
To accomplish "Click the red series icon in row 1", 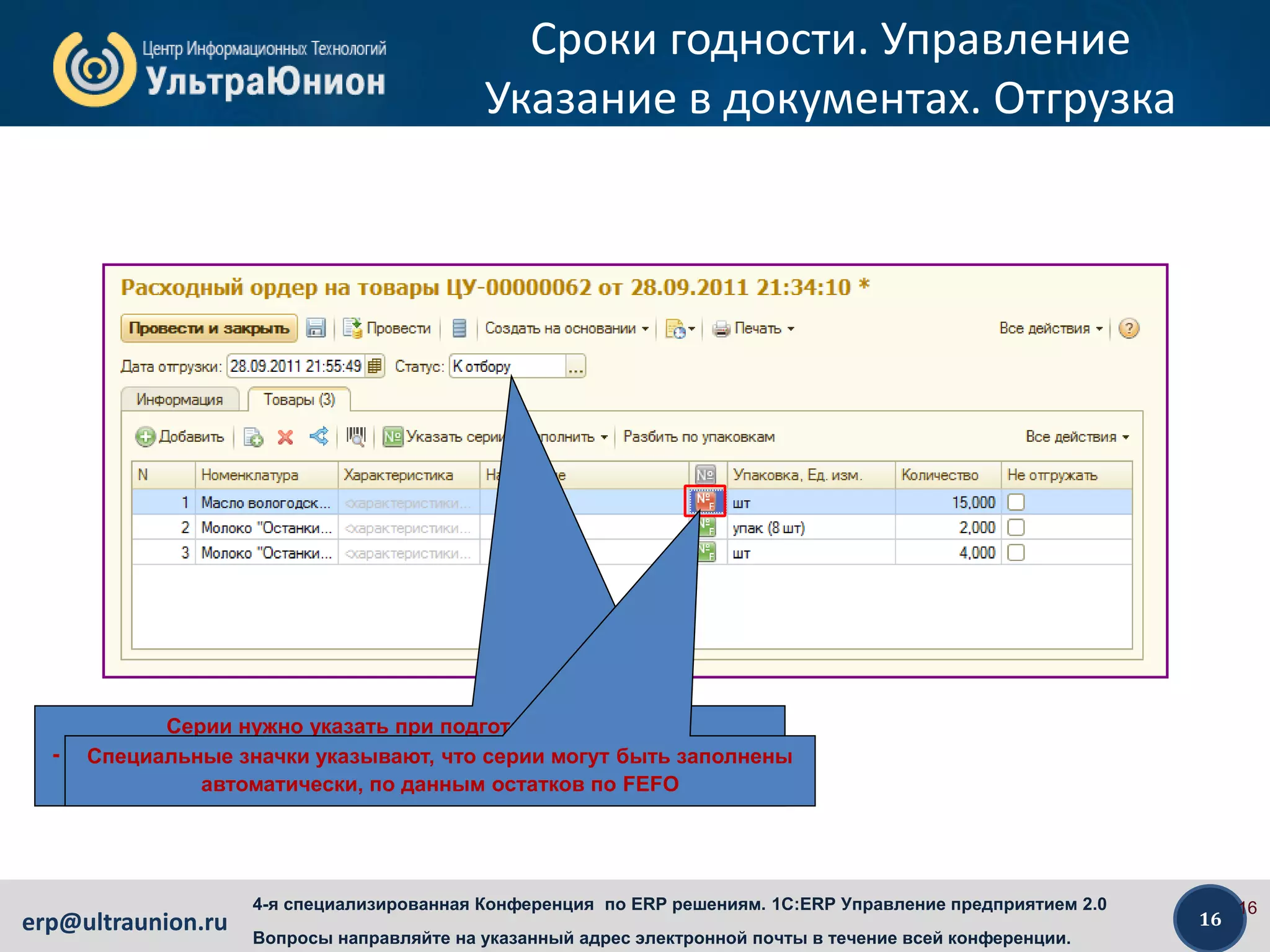I will pyautogui.click(x=705, y=501).
